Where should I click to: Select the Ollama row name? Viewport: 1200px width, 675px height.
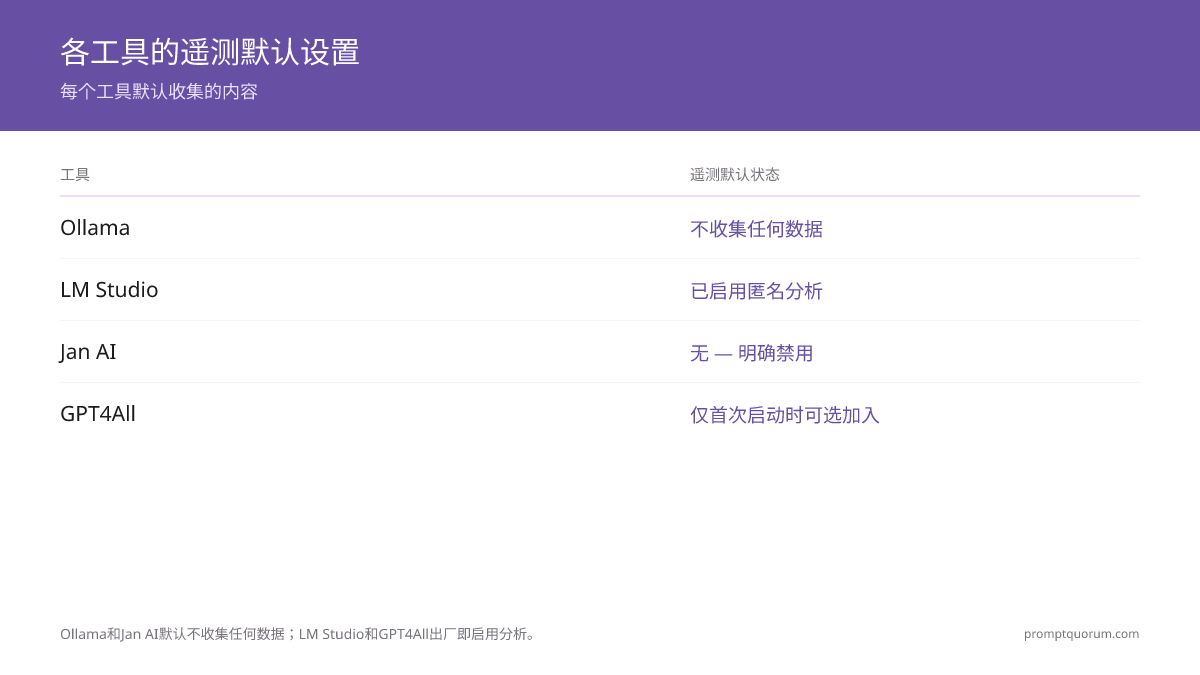coord(95,228)
